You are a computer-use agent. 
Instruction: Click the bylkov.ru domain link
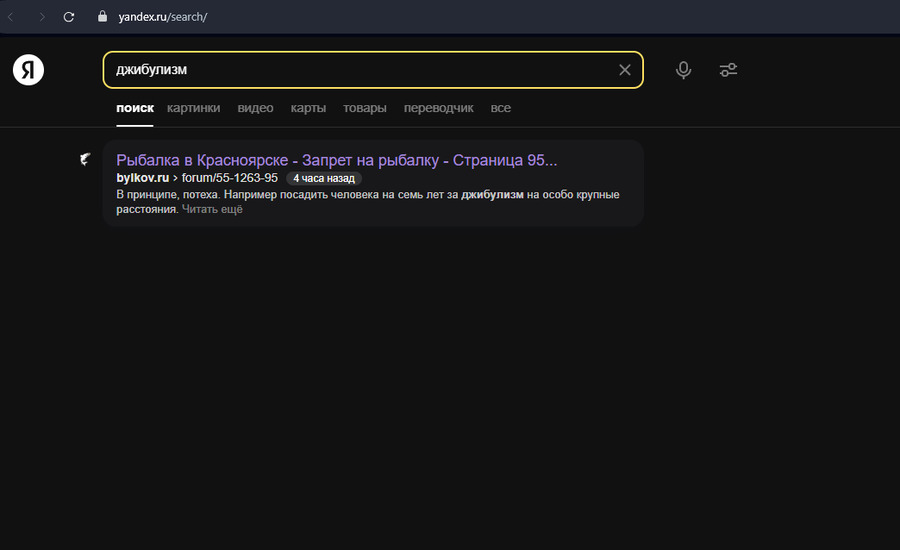point(142,178)
